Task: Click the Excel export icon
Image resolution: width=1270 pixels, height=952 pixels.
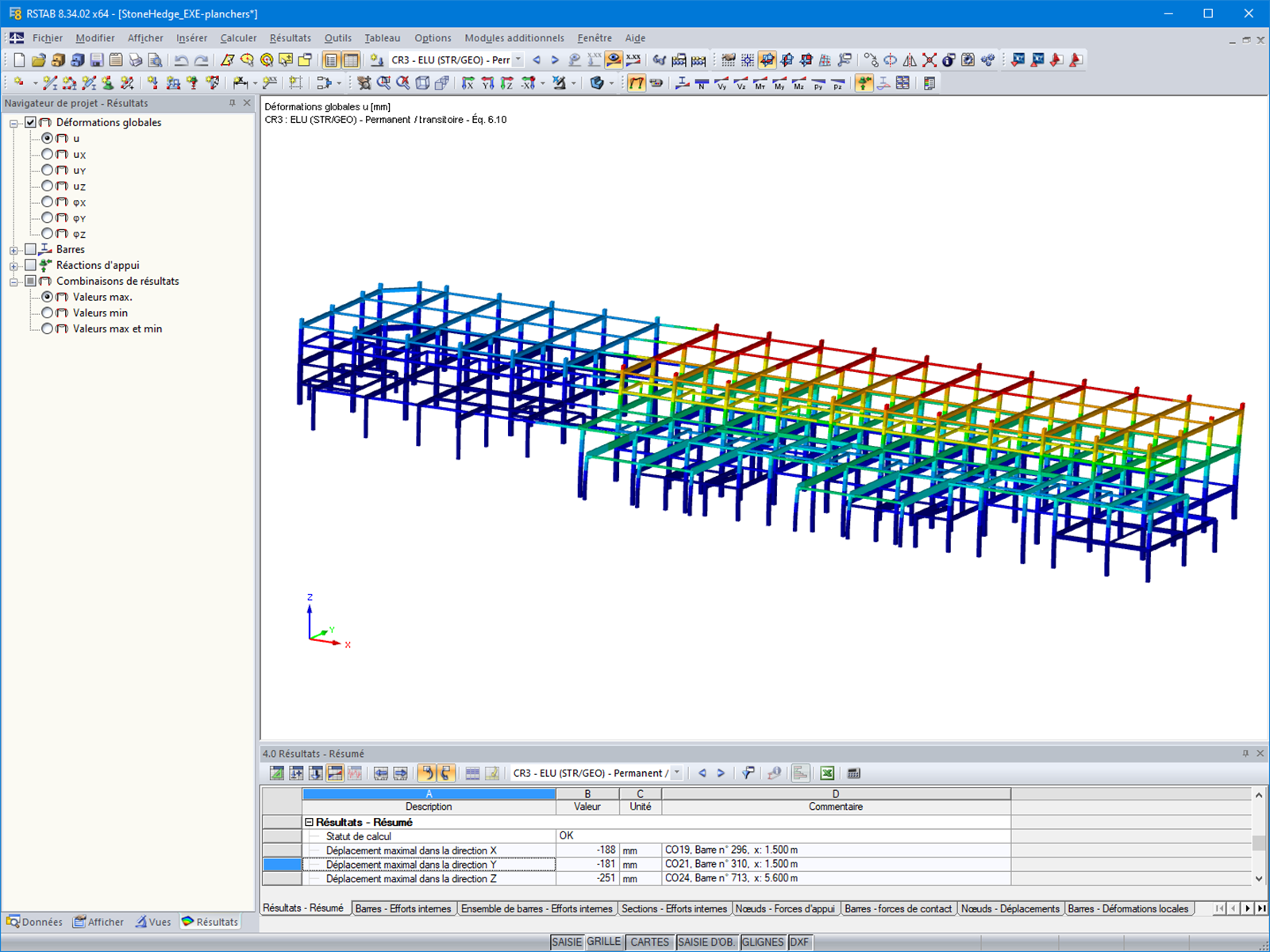Action: click(x=827, y=773)
